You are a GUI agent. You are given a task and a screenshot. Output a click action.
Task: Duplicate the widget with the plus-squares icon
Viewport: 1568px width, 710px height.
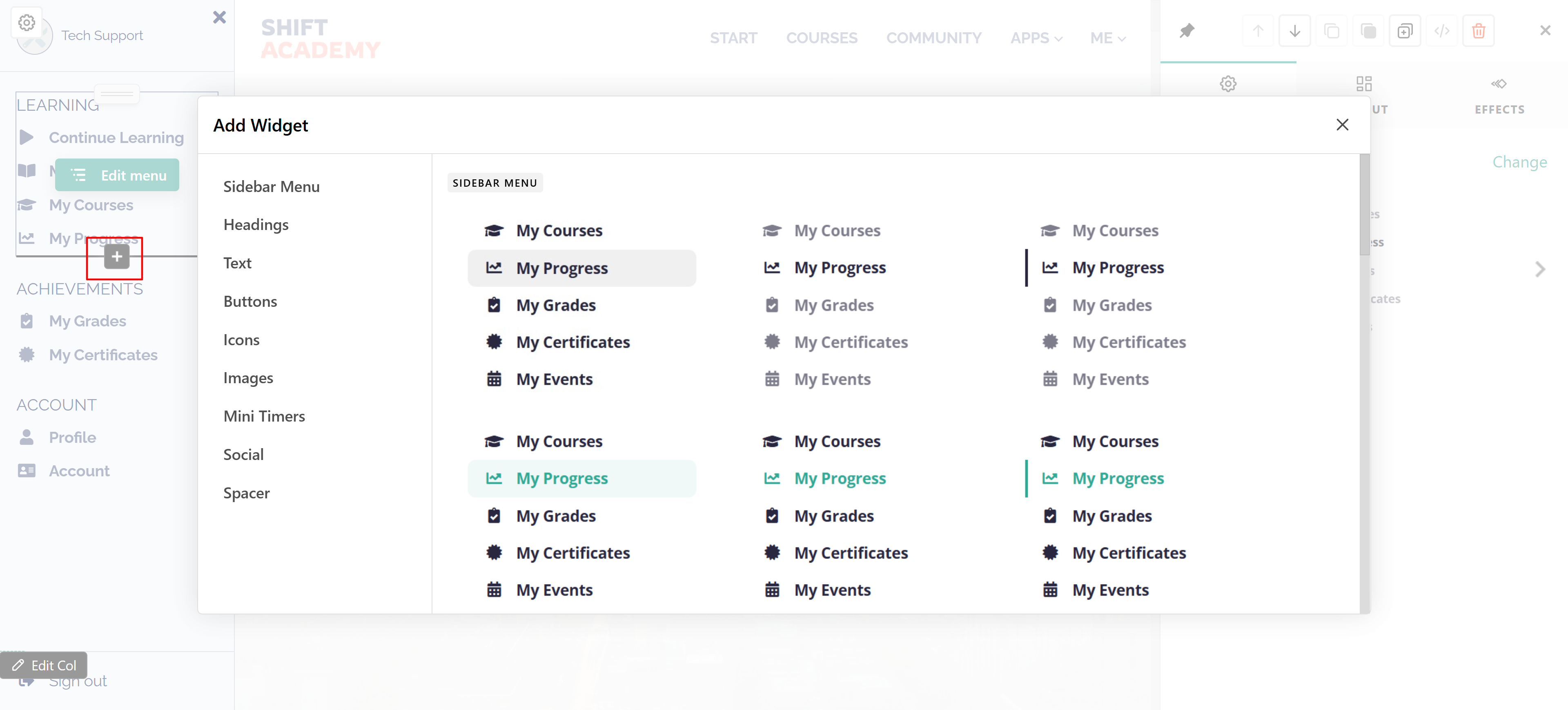1405,31
